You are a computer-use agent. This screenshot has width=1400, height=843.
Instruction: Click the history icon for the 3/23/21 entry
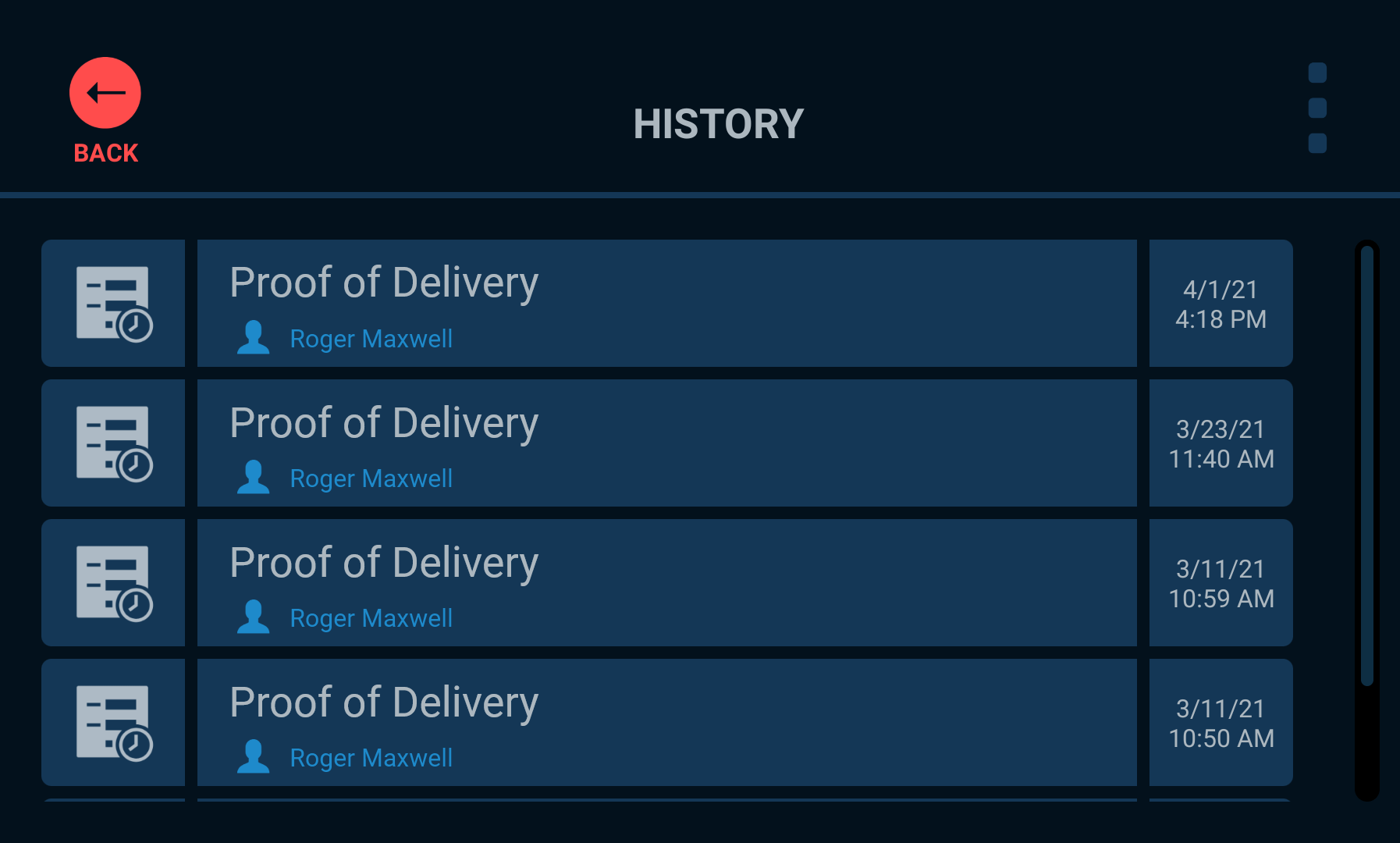coord(114,443)
